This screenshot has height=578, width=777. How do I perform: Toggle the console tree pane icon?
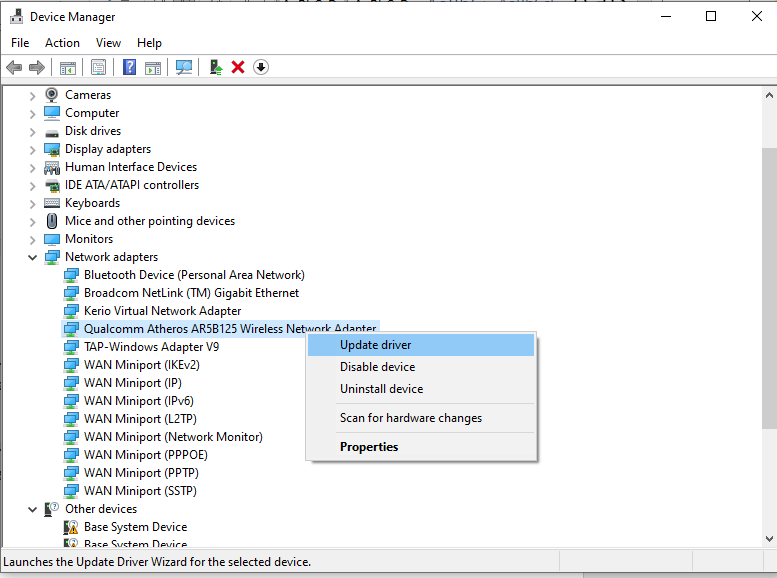[x=67, y=67]
